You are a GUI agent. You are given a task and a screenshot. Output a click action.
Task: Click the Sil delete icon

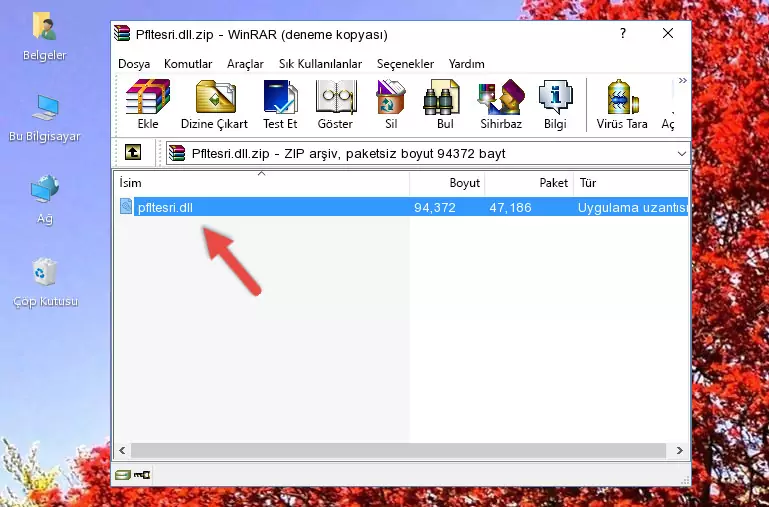(x=391, y=104)
